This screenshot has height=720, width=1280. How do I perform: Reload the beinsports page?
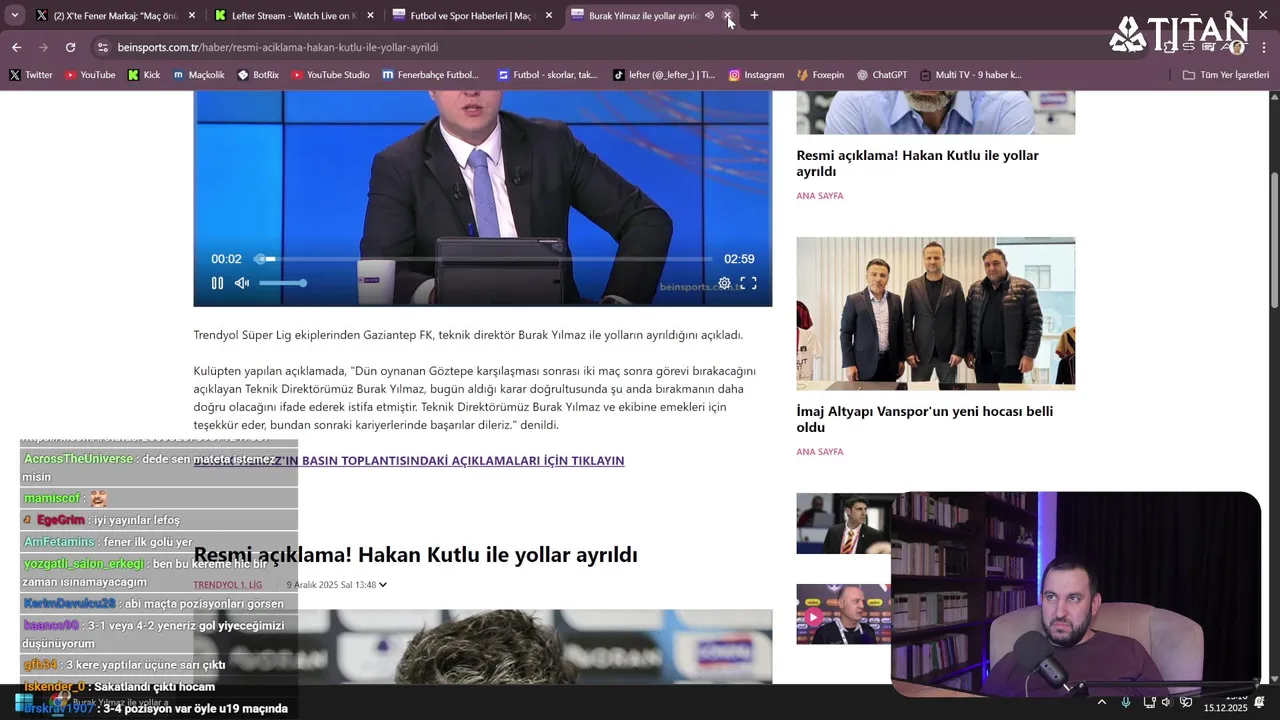coord(70,47)
